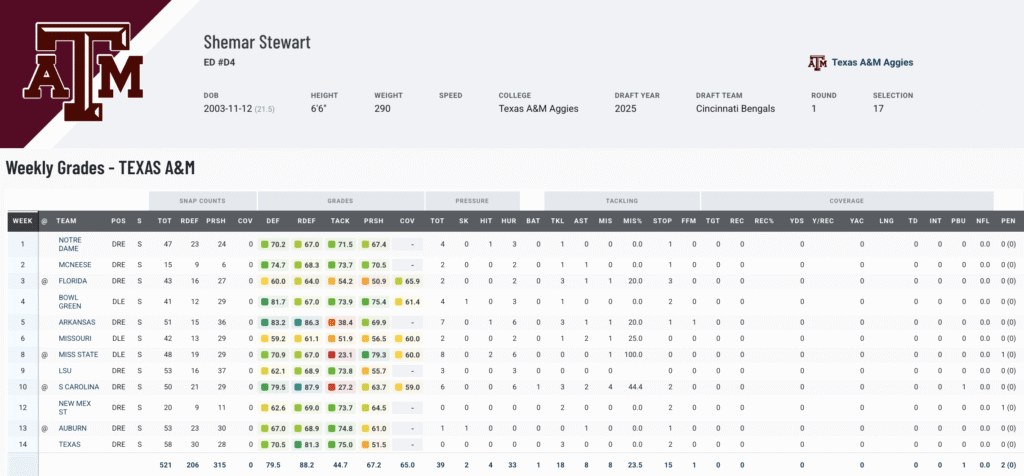Click the TACKLING group header
This screenshot has height=476, width=1024.
coord(622,201)
